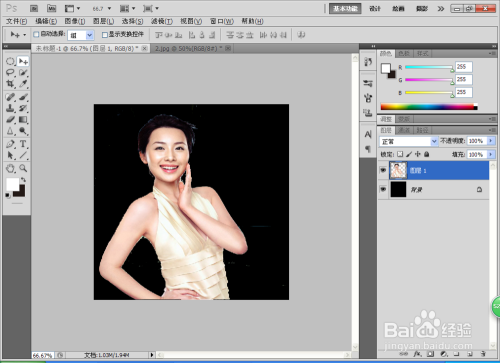The width and height of the screenshot is (500, 363).
Task: Open the Paragraph panel icon in dock
Action: tap(368, 148)
